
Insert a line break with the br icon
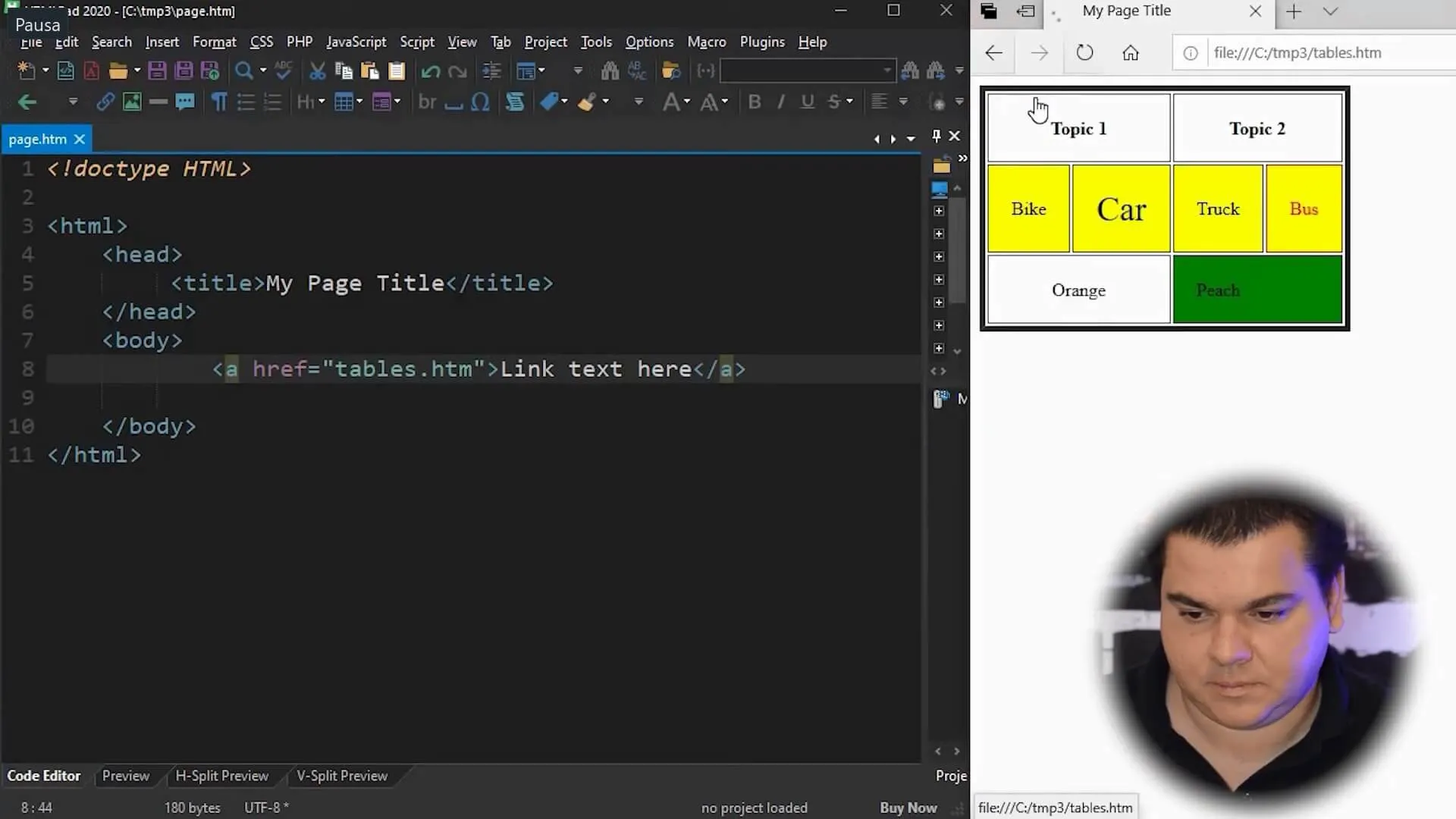tap(427, 102)
